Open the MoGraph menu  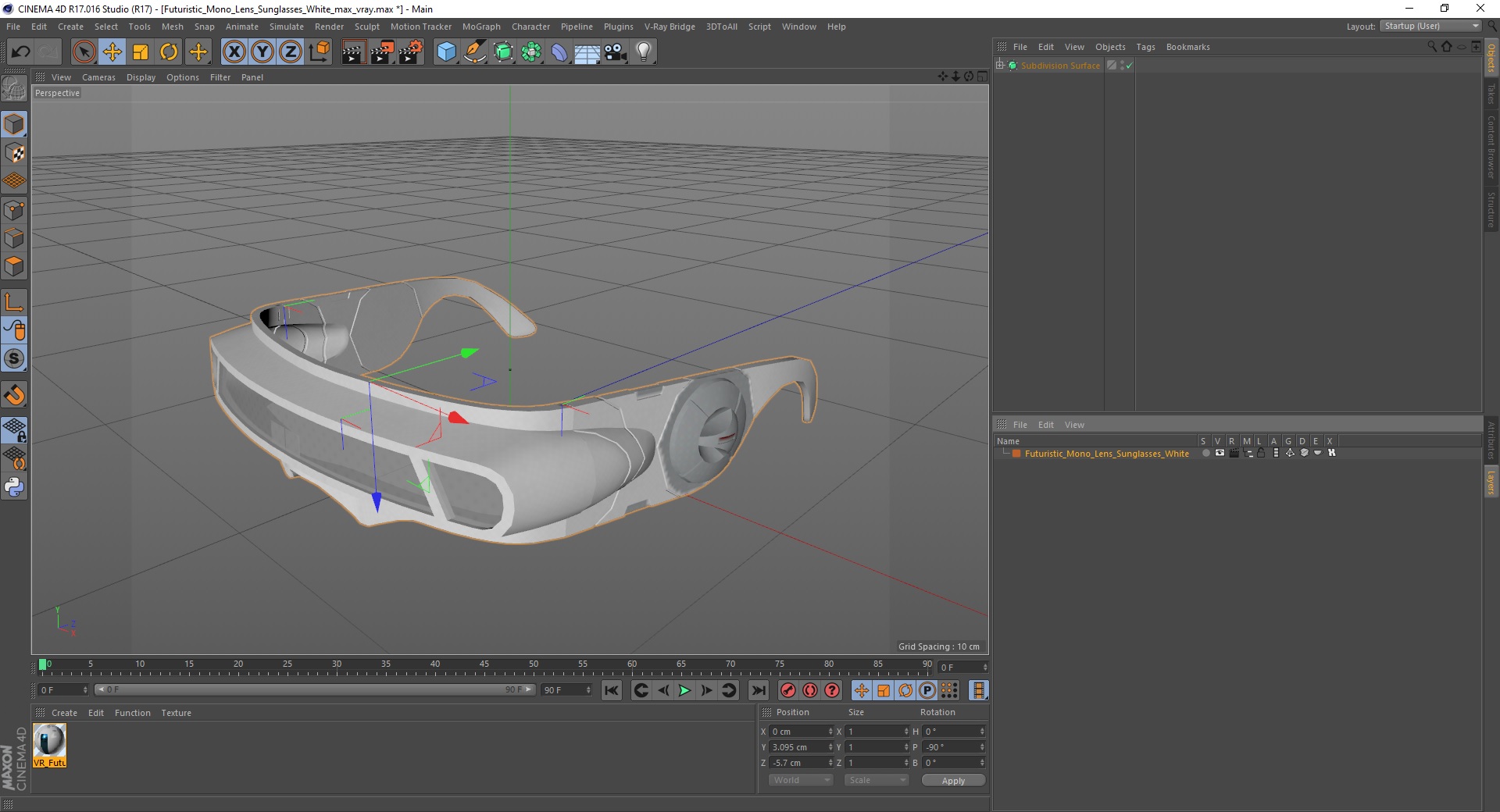coord(481,27)
